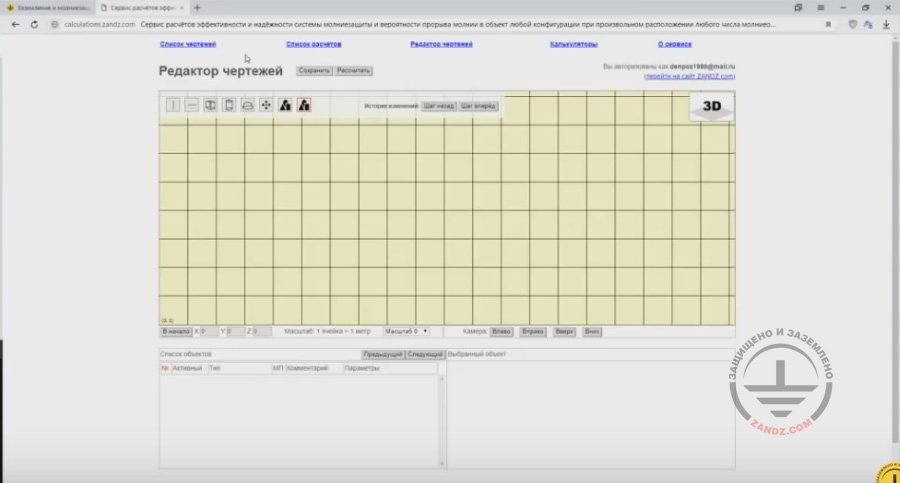The image size is (900, 483).
Task: Open the tab overview icon in the title bar
Action: coord(798,7)
